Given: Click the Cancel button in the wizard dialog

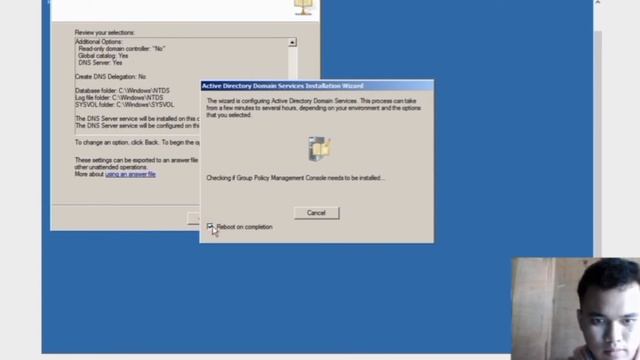Looking at the screenshot, I should coord(316,213).
